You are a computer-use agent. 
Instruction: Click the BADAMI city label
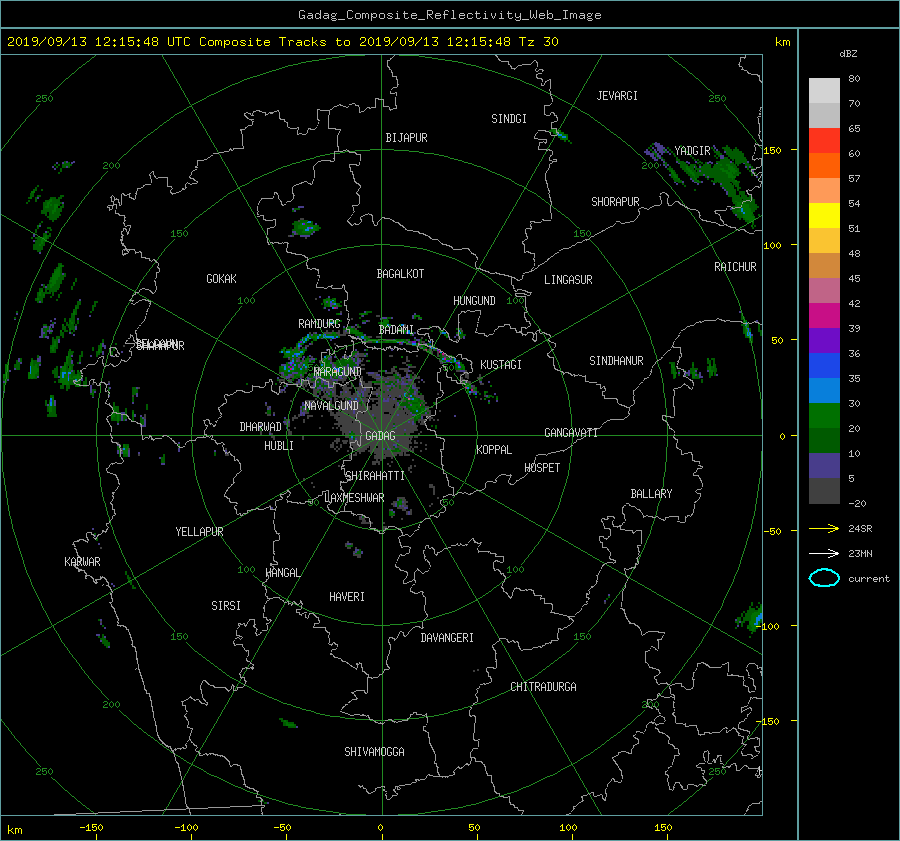coord(396,330)
